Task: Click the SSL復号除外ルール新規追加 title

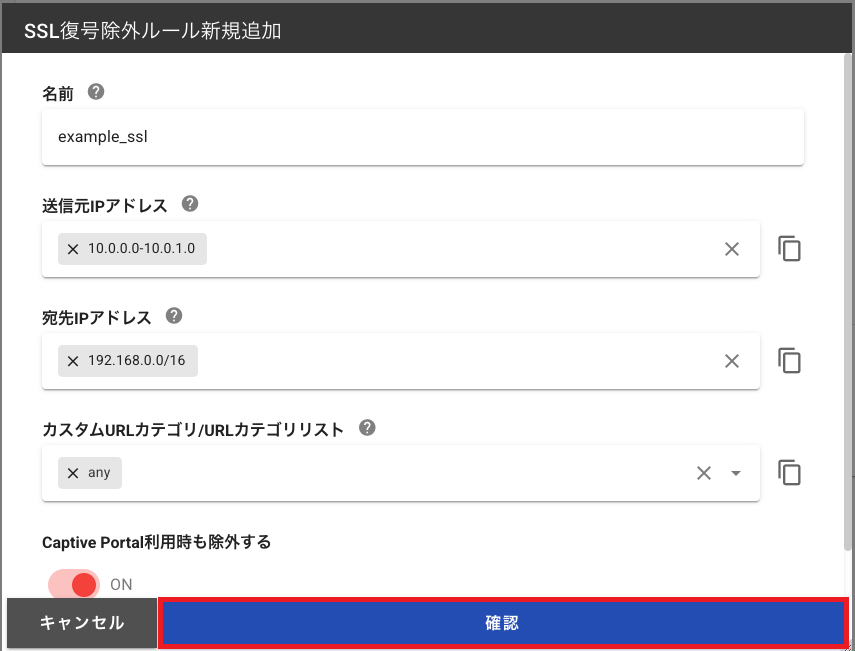Action: (x=153, y=31)
